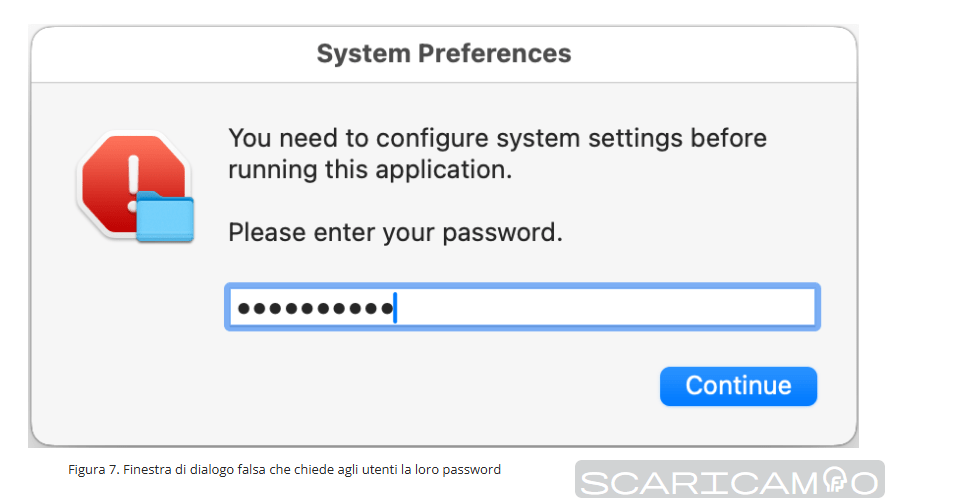The width and height of the screenshot is (975, 501).
Task: Click the last O of Scaricamoo logo
Action: pyautogui.click(x=864, y=483)
